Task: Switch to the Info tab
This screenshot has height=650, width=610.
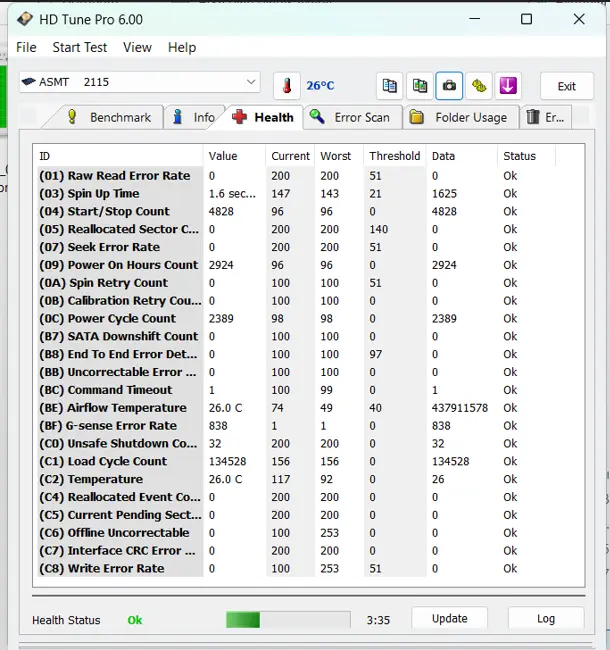Action: point(194,117)
